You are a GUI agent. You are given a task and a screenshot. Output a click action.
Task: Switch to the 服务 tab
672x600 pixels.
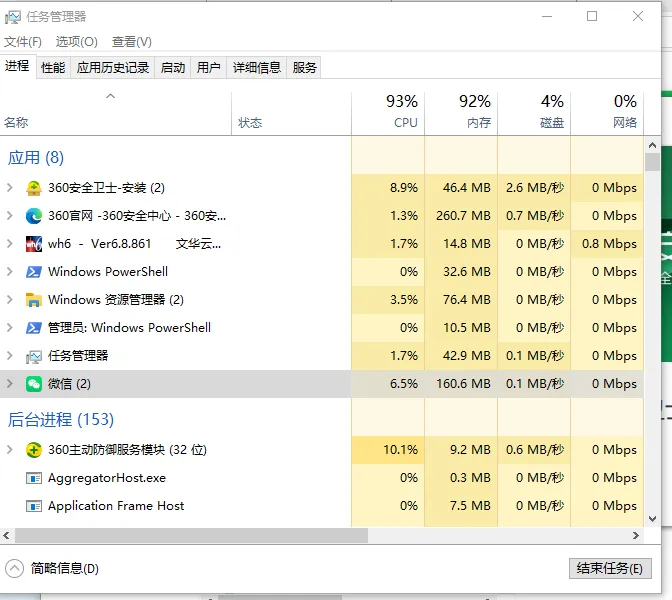[x=304, y=67]
